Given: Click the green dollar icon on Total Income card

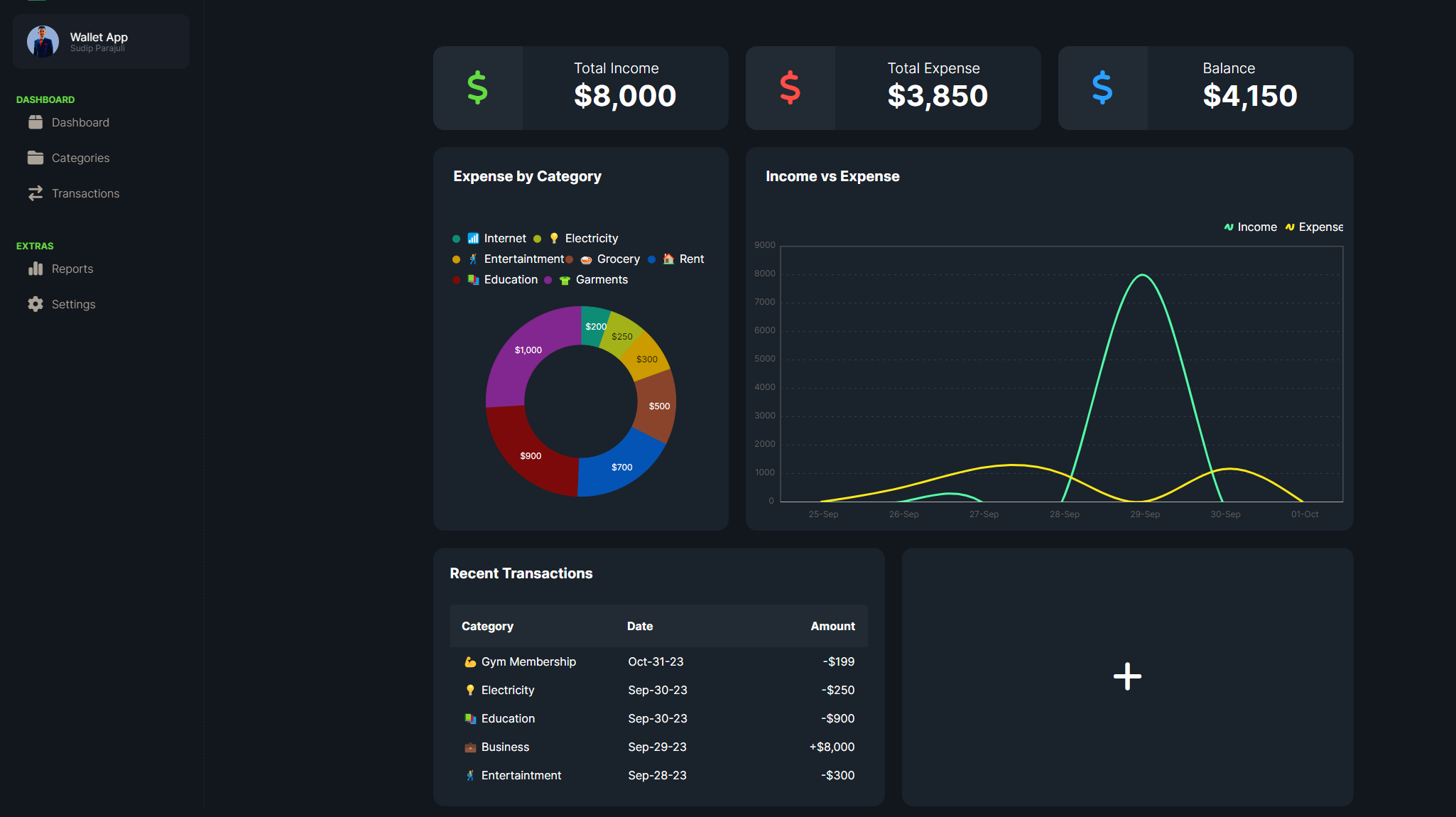Looking at the screenshot, I should pos(478,88).
